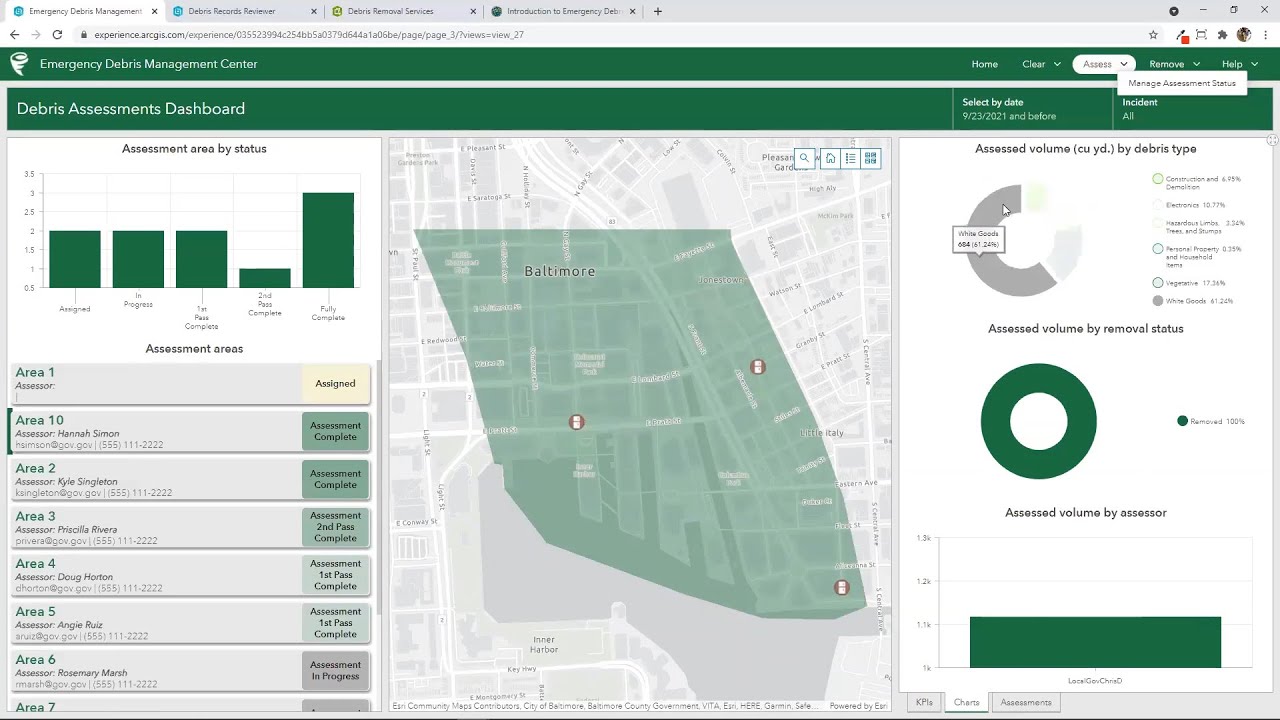
Task: Toggle Hazardous Limbs, Trees, and Stumps legend entry
Action: pyautogui.click(x=1198, y=227)
